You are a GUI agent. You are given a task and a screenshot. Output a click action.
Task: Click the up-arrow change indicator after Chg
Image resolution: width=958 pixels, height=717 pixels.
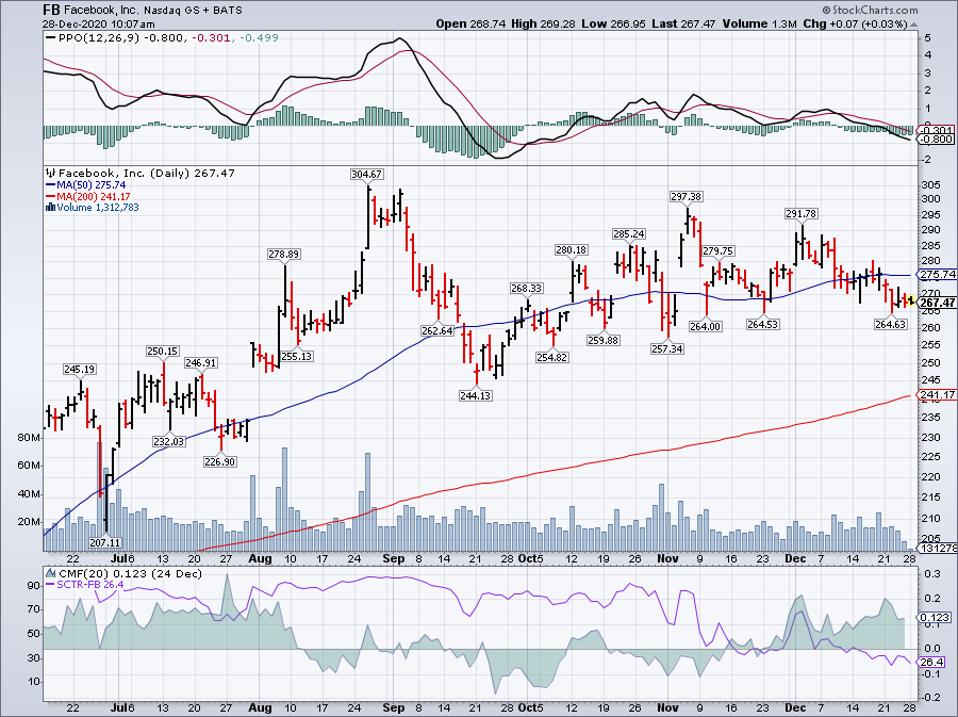tap(913, 24)
